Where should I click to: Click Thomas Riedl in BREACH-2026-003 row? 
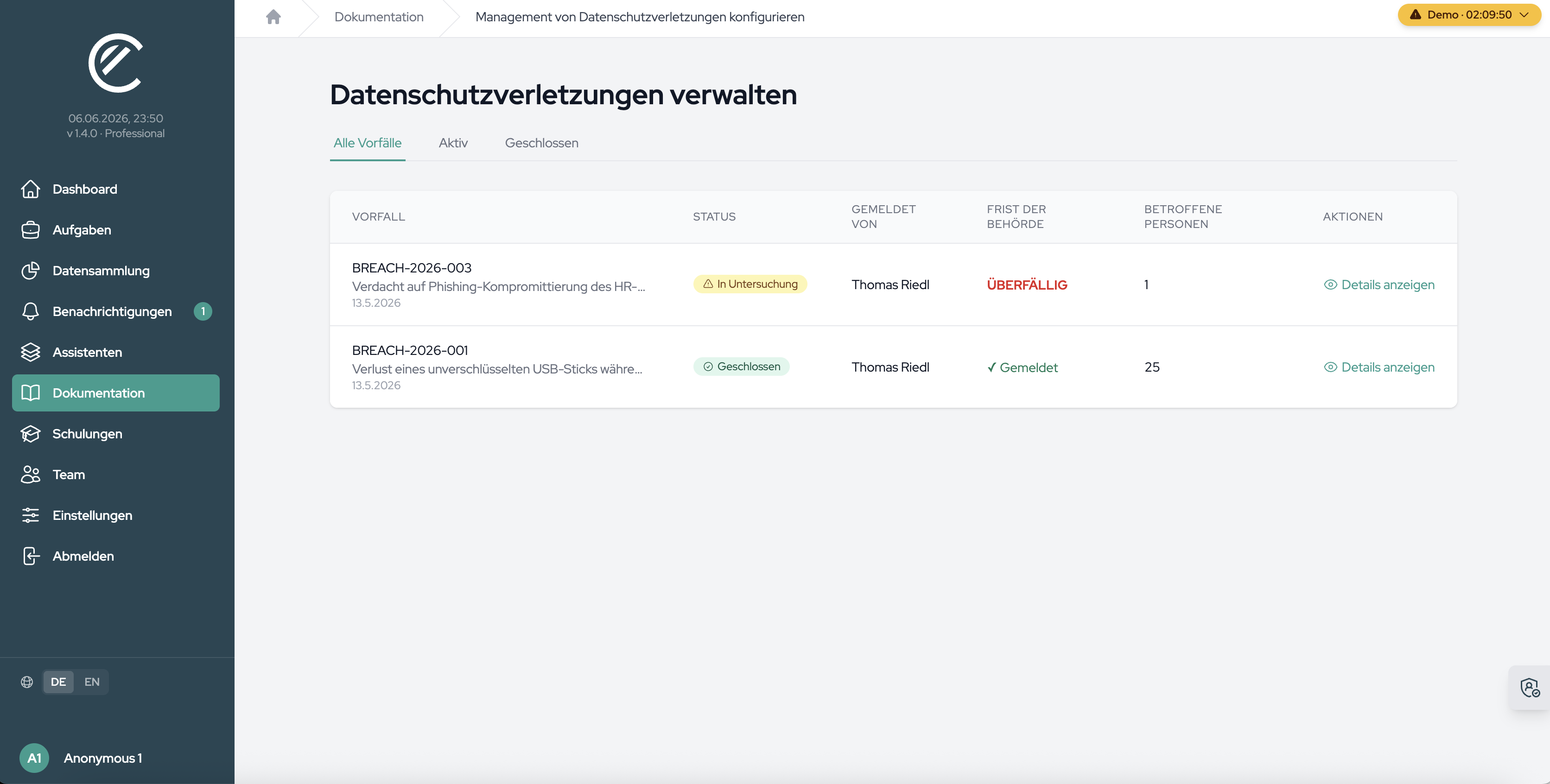pyautogui.click(x=890, y=285)
